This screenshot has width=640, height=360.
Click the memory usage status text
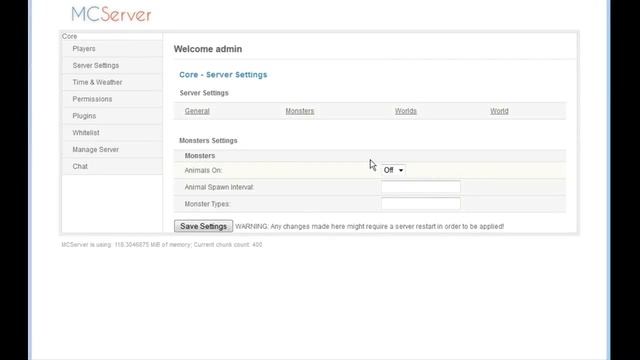click(x=162, y=244)
